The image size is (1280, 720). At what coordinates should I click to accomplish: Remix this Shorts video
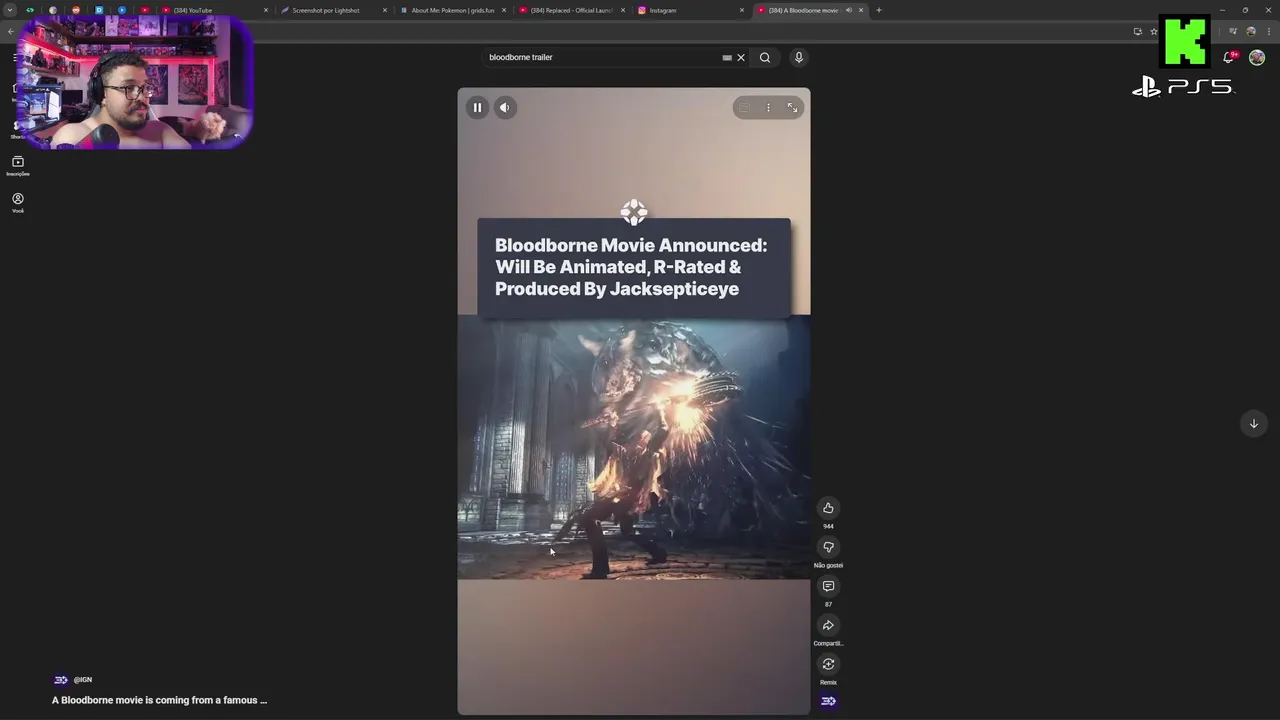pyautogui.click(x=828, y=664)
